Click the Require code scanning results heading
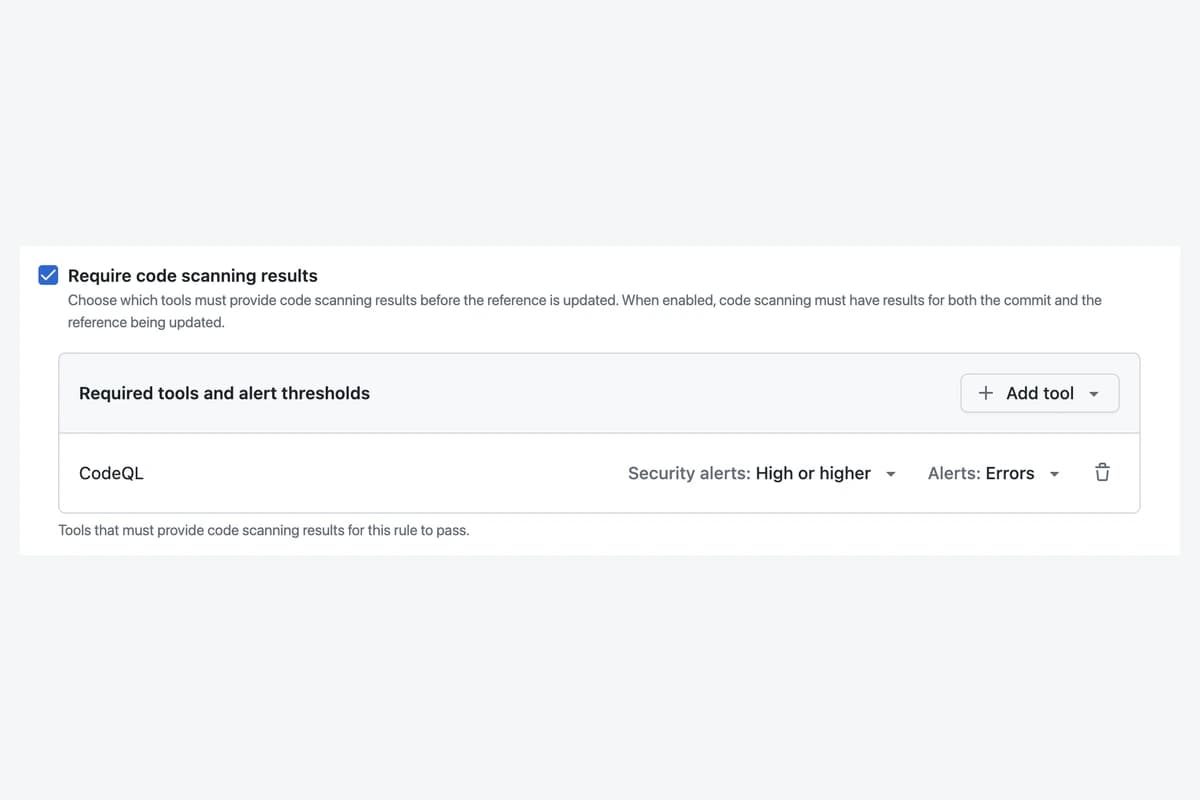1200x800 pixels. (193, 275)
